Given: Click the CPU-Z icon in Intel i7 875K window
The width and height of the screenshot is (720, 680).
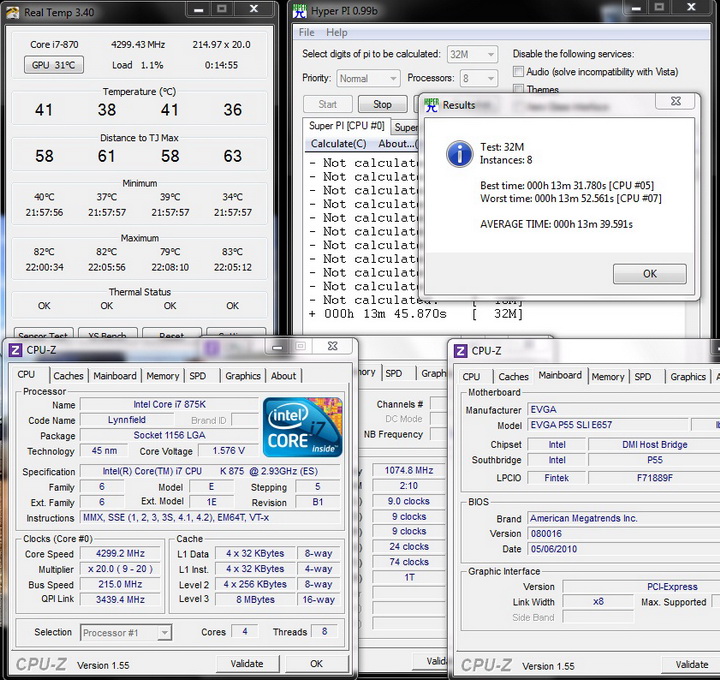Looking at the screenshot, I should (x=15, y=350).
